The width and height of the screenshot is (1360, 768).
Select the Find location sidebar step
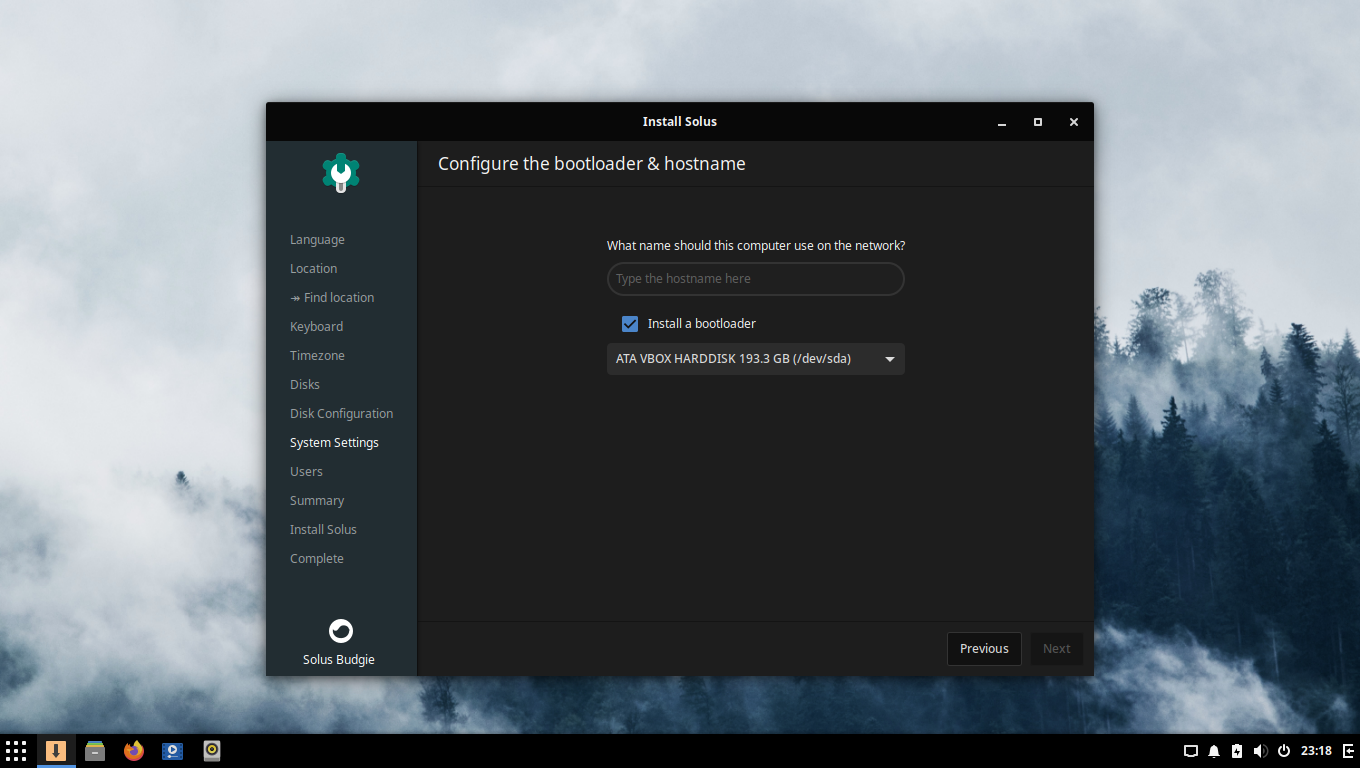coord(332,298)
